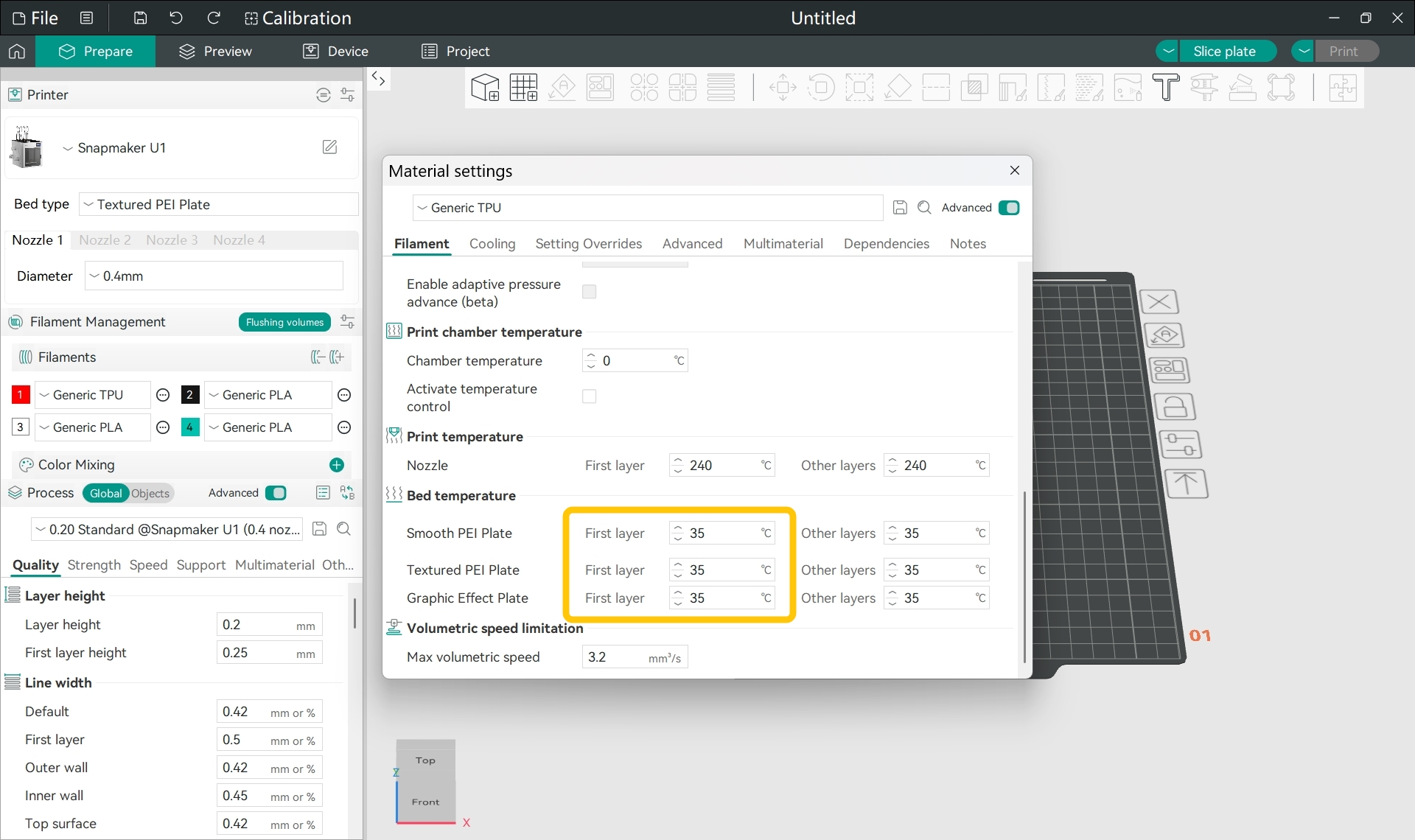Toggle Advanced switch in Material settings
The image size is (1415, 840).
point(1009,208)
